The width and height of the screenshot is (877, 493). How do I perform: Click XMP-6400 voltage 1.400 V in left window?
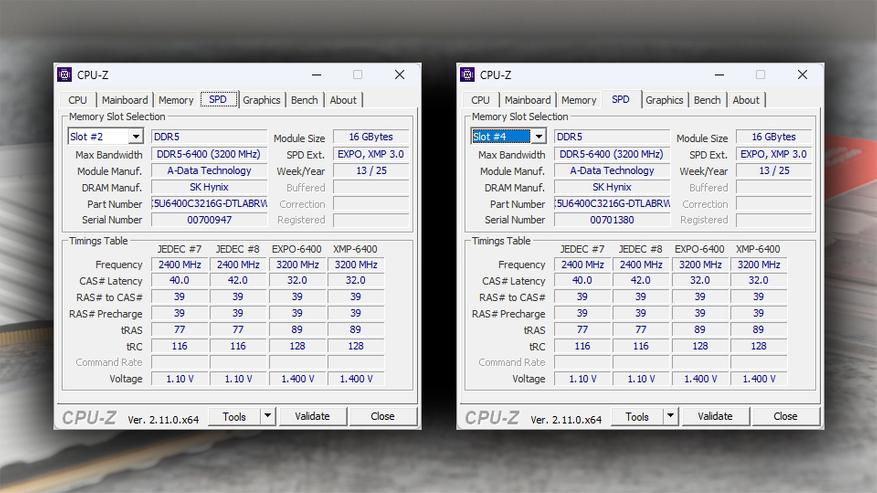(356, 379)
